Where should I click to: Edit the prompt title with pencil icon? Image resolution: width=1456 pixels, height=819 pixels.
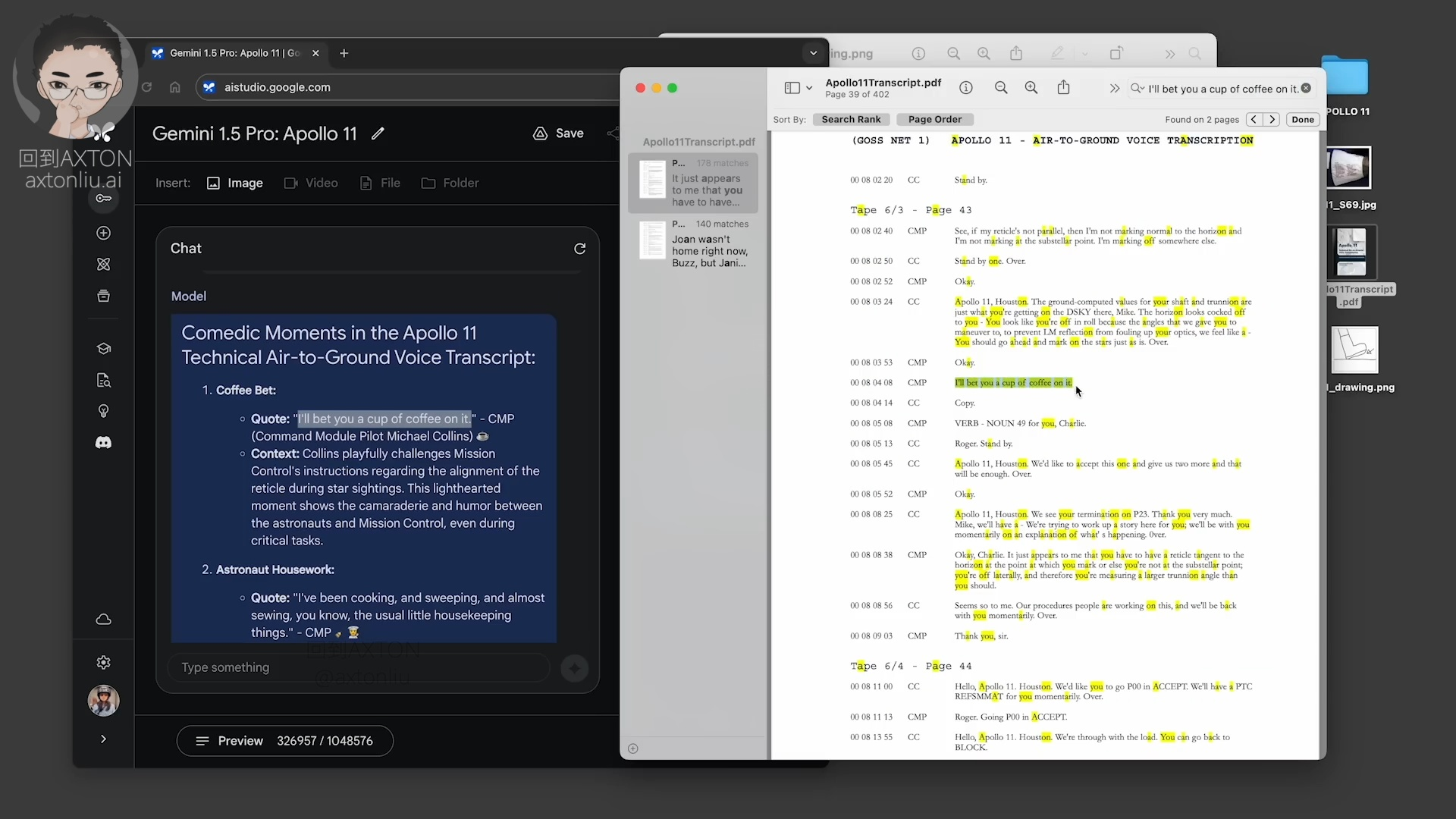378,134
